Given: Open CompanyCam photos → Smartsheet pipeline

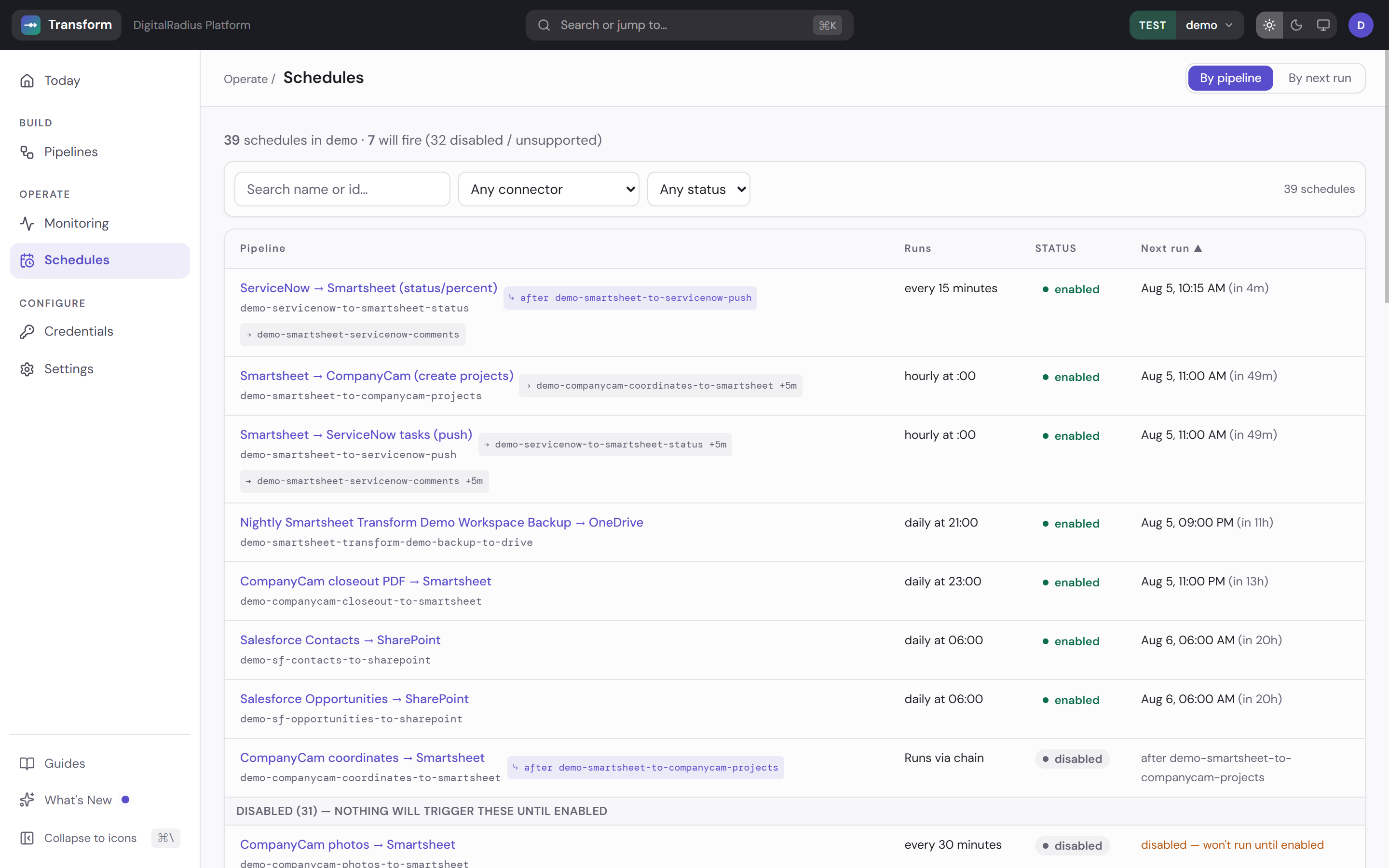Looking at the screenshot, I should click(x=347, y=844).
